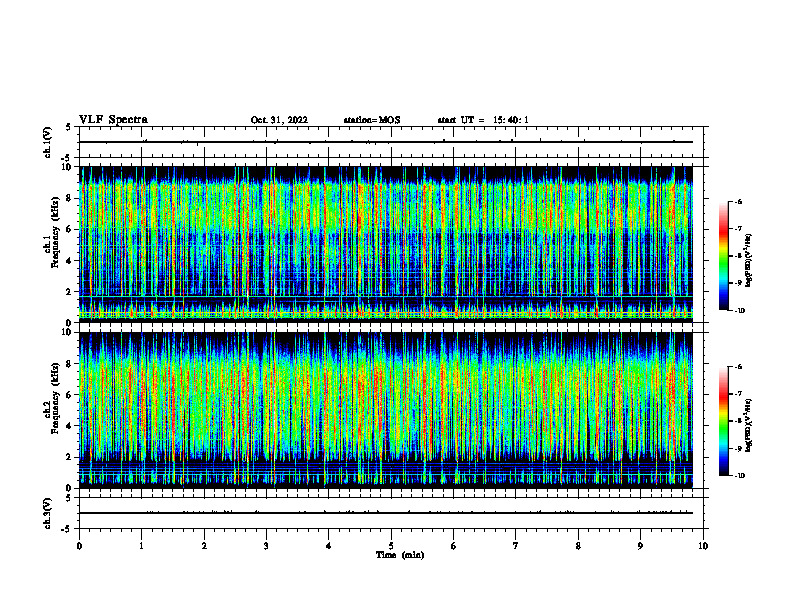Click the ch.1 spectrogram plot area
Viewport: 792px width, 612px height.
pos(386,244)
